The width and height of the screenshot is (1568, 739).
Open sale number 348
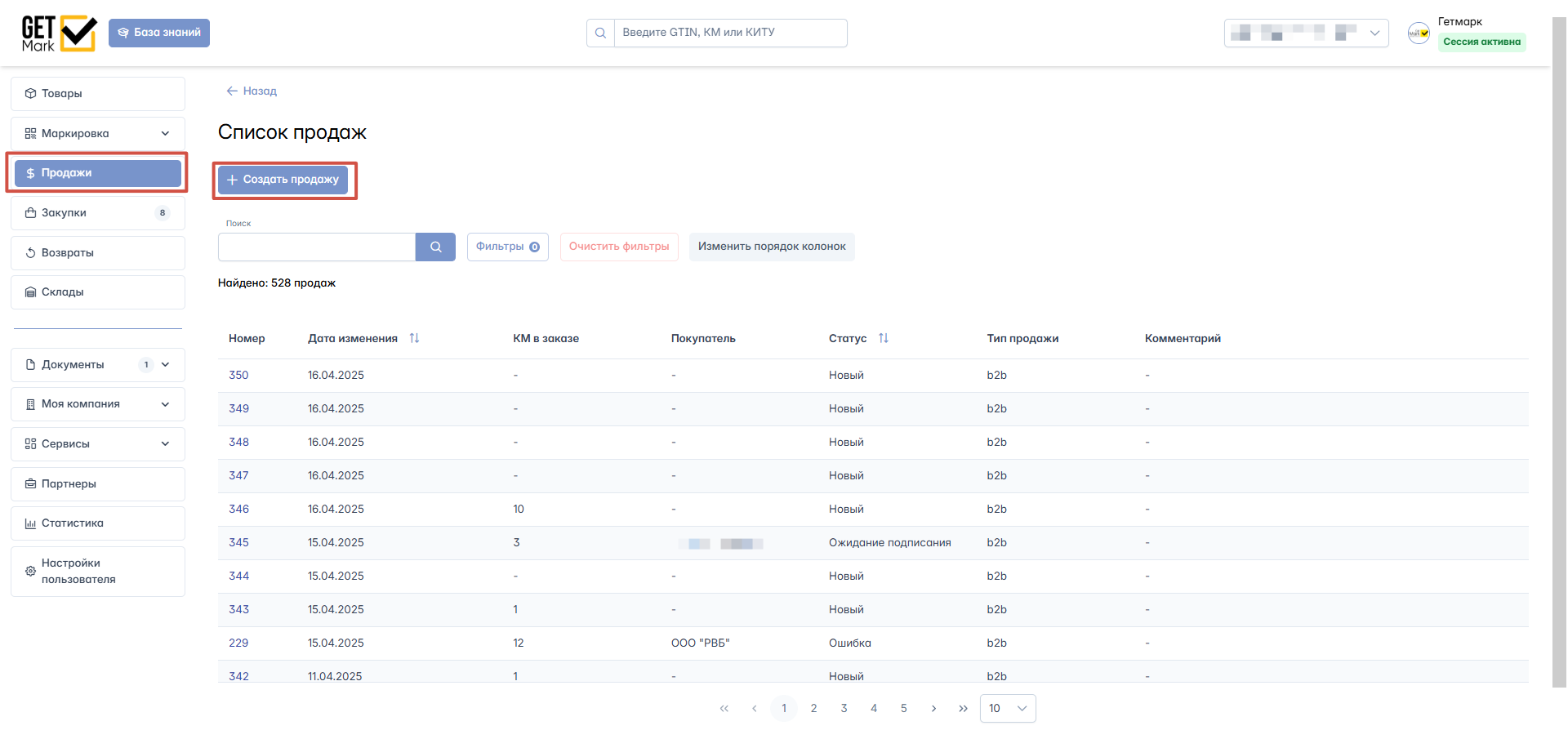(238, 443)
